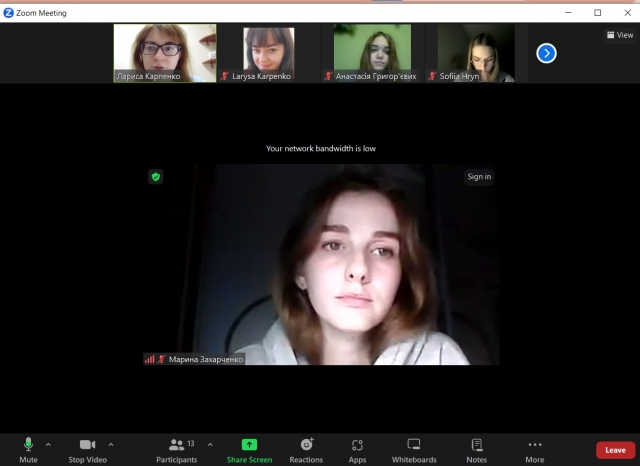Select Лариса Карпенко video thumbnail

[165, 53]
